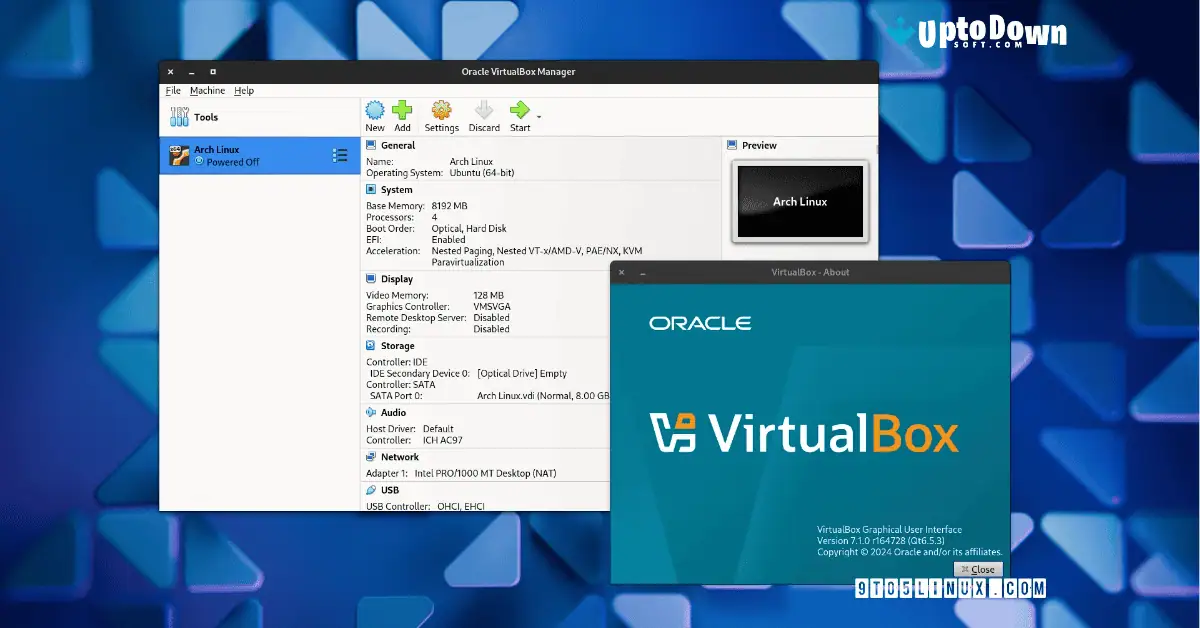
Task: Open the File menu
Action: 172,90
